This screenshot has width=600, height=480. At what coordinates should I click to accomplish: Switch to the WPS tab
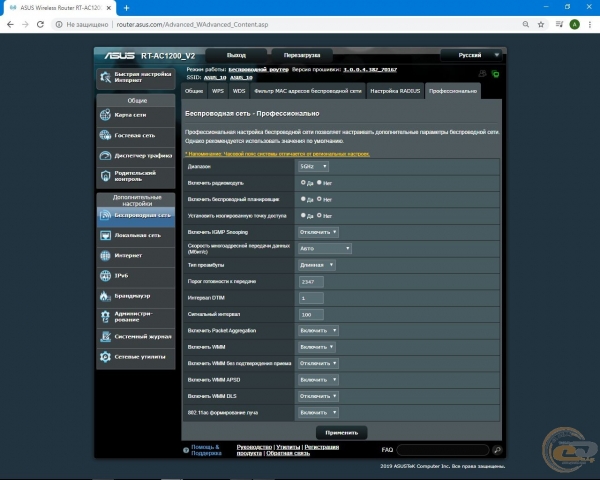(218, 91)
